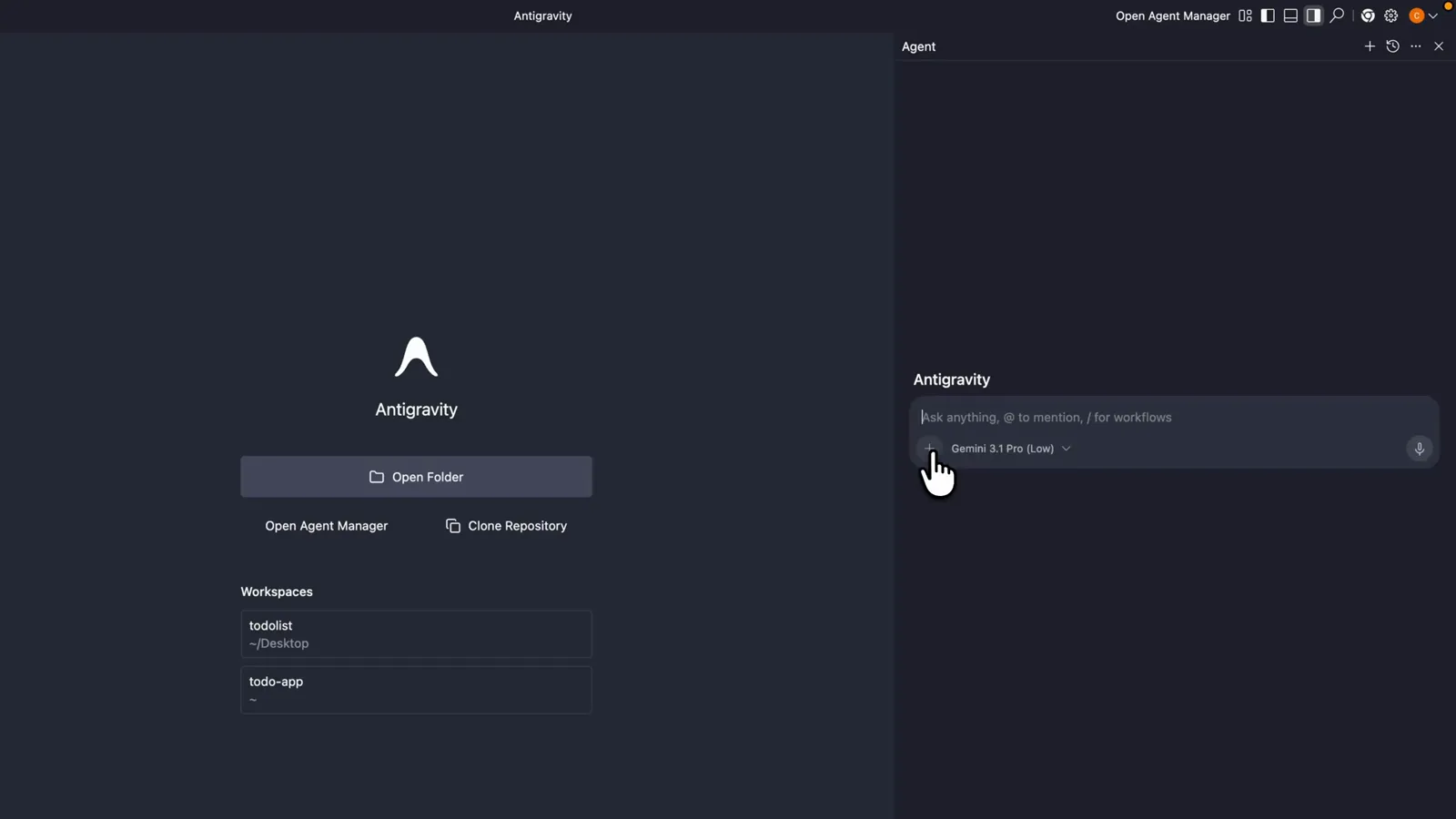Open the customize layout icon

click(1245, 15)
